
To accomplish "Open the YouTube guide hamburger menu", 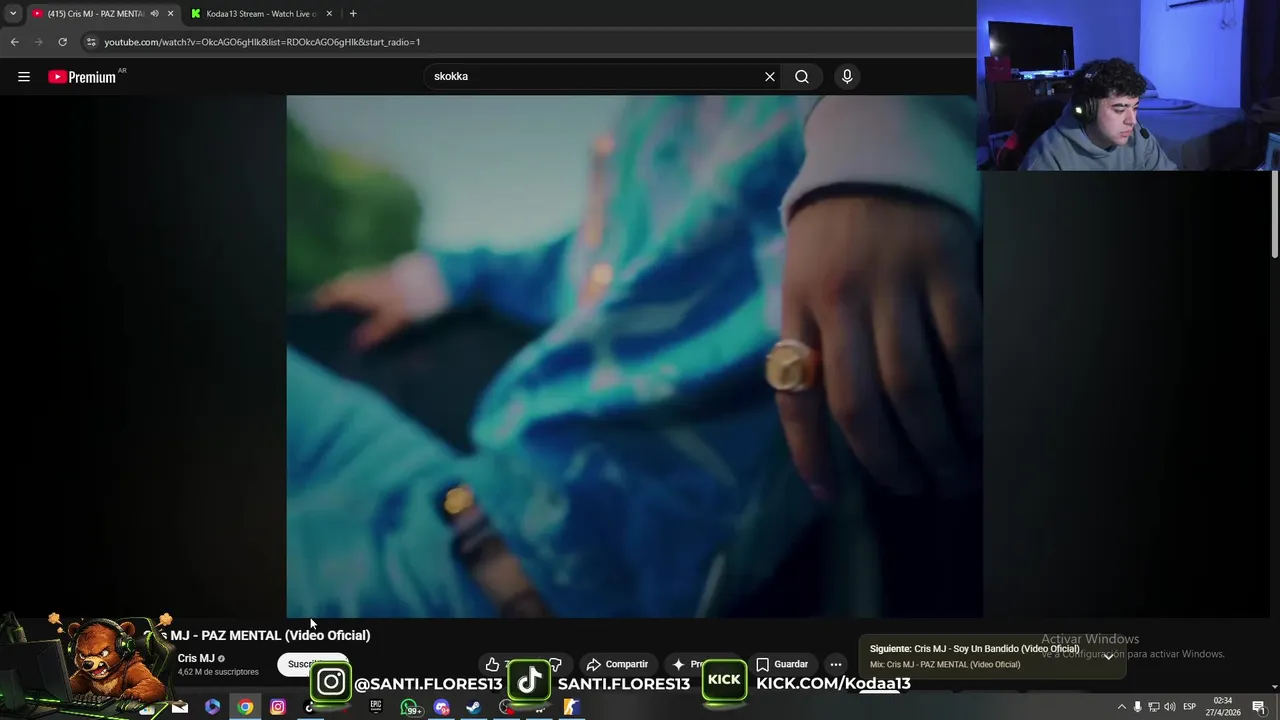I will pos(24,77).
